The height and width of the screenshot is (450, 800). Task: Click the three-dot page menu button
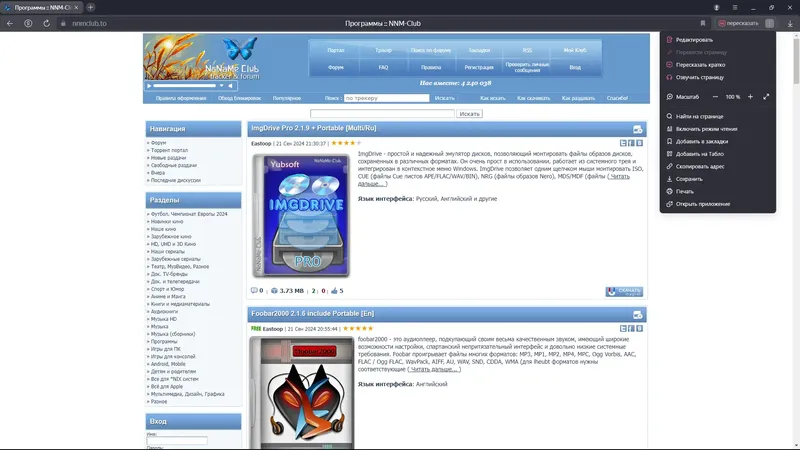tap(769, 23)
